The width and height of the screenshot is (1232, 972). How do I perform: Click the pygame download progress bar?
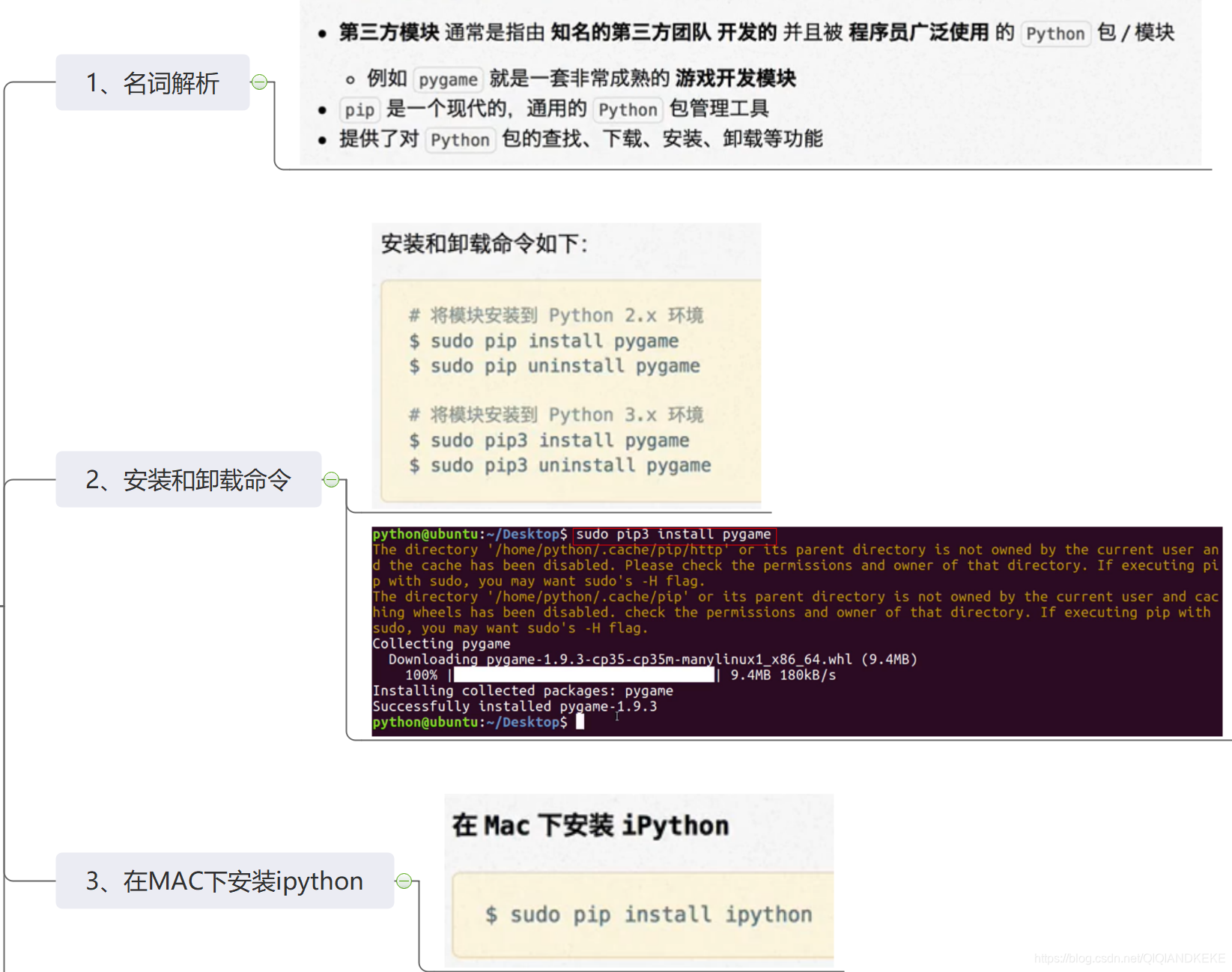coord(584,675)
